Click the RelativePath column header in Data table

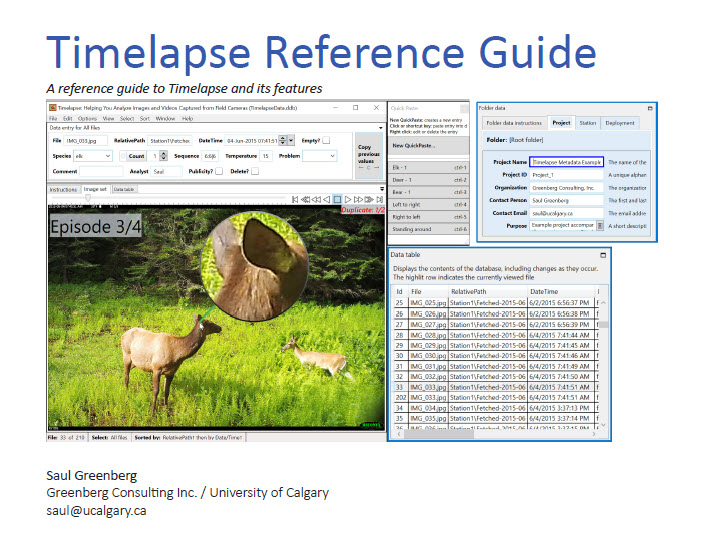coord(487,292)
